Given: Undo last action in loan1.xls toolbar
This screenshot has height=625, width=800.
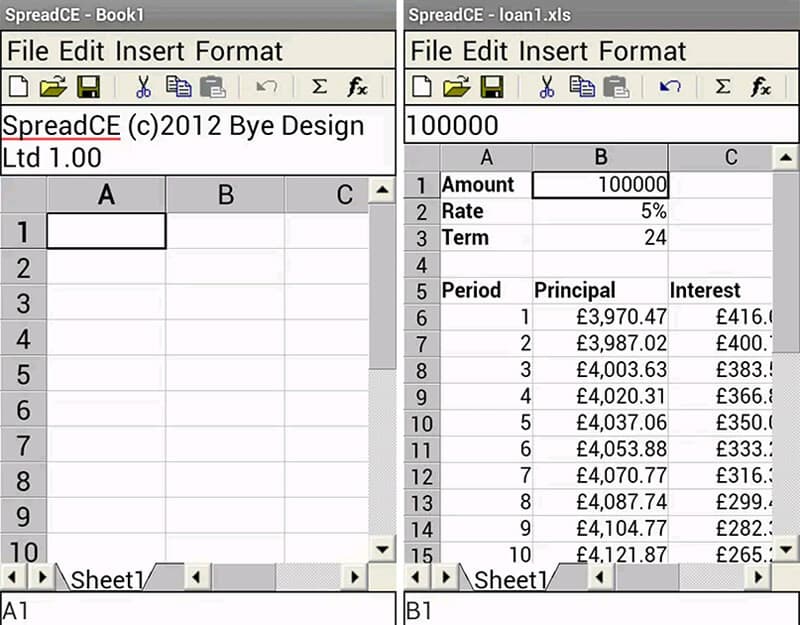Looking at the screenshot, I should tap(670, 87).
